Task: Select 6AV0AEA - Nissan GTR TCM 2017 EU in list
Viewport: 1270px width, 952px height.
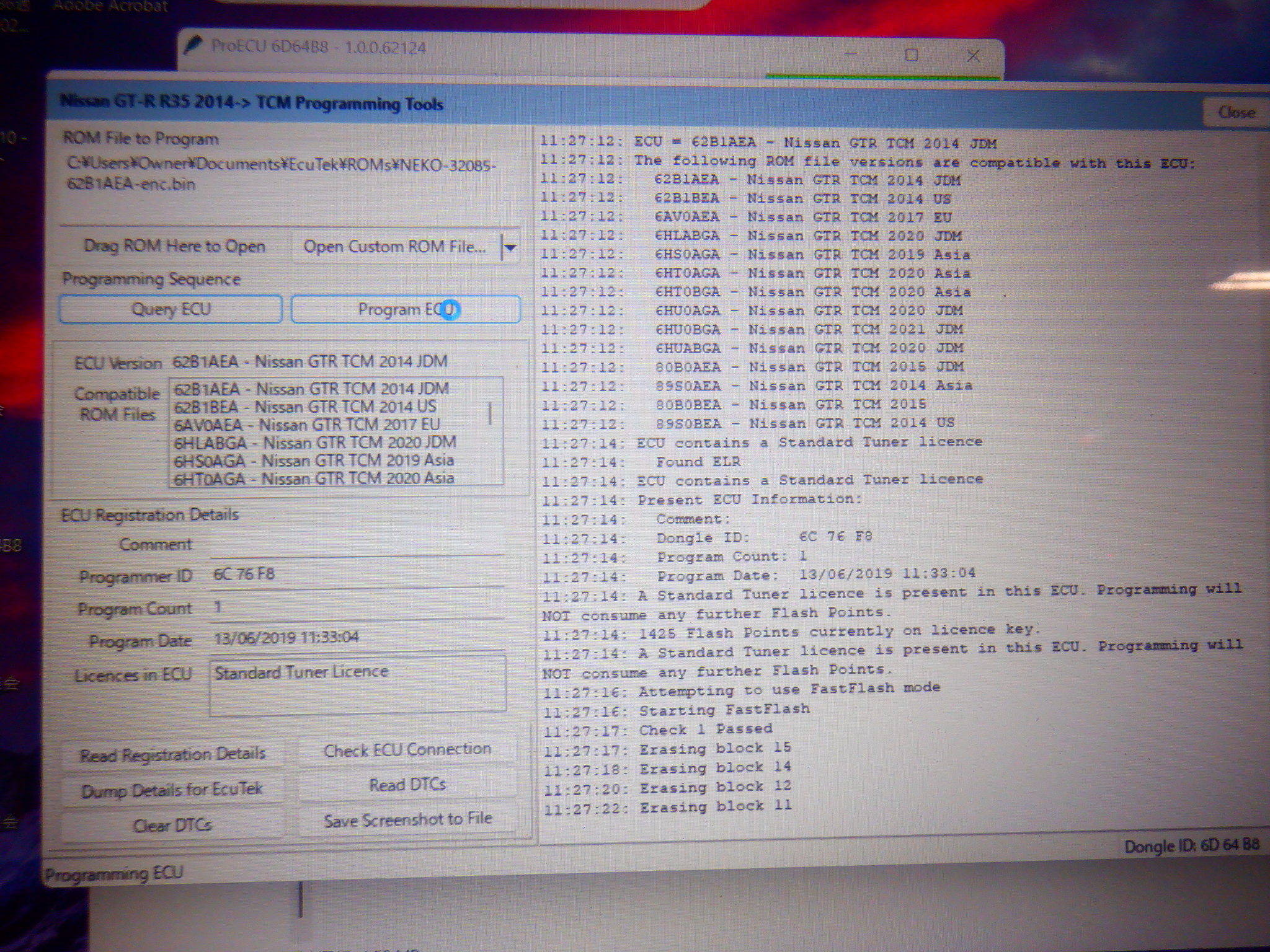Action: tap(307, 425)
